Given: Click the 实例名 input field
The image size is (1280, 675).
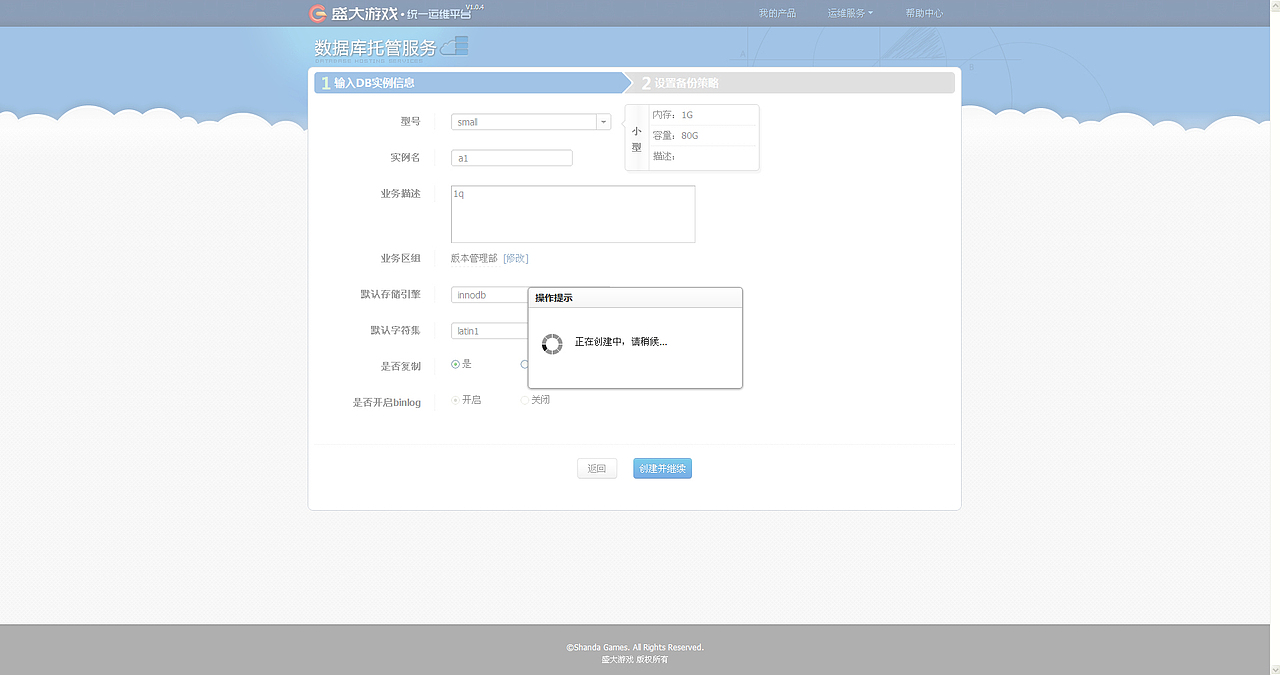Looking at the screenshot, I should [512, 158].
